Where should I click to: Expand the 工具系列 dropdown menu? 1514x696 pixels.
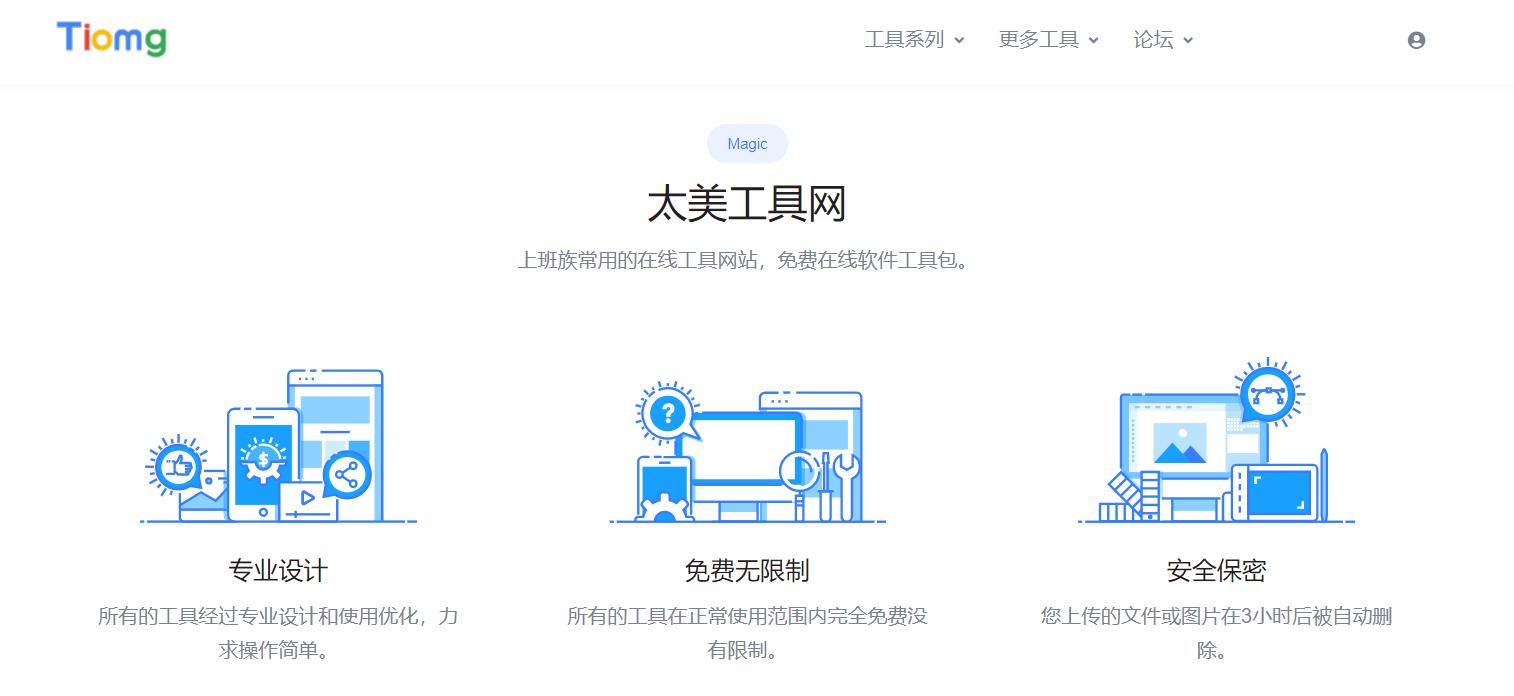click(x=961, y=40)
